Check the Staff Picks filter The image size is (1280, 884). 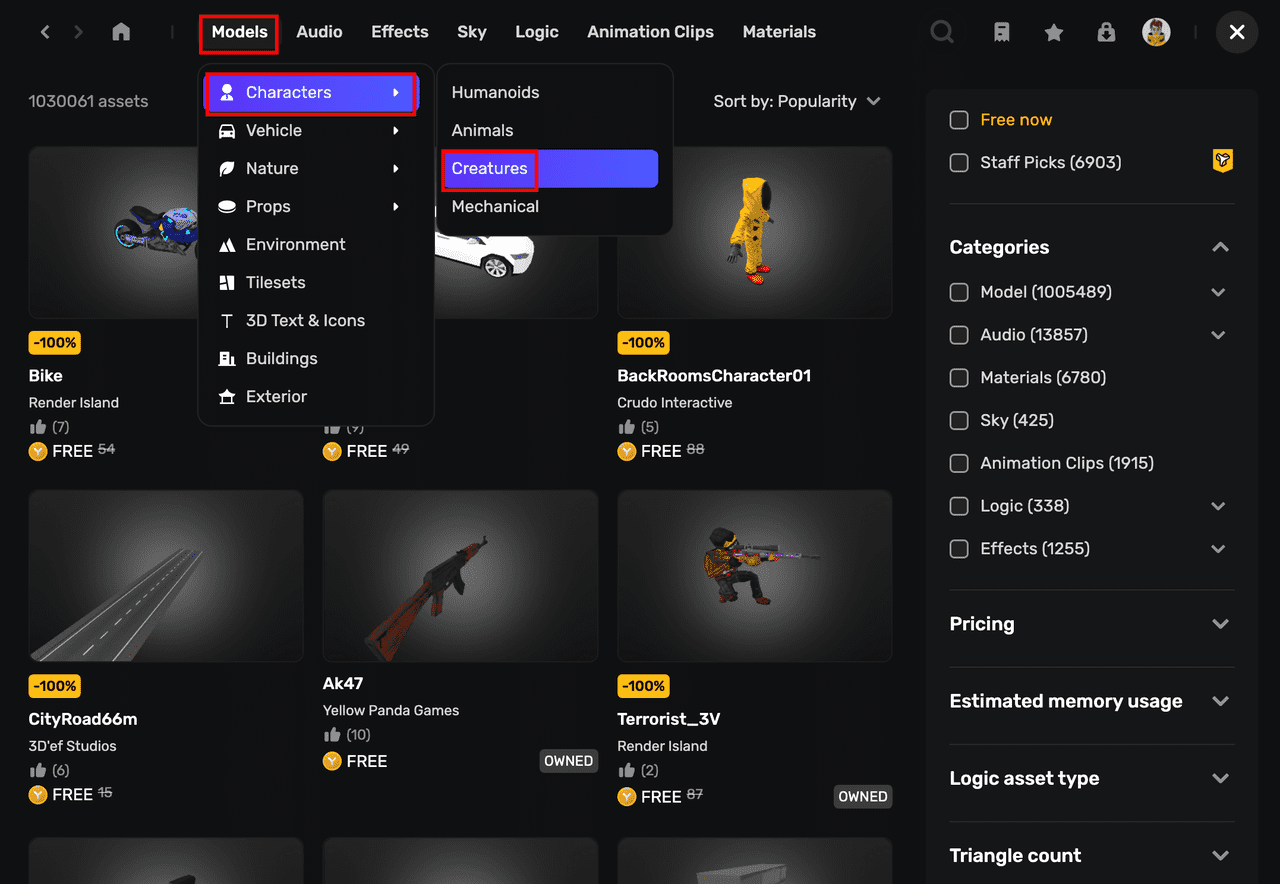[x=959, y=163]
